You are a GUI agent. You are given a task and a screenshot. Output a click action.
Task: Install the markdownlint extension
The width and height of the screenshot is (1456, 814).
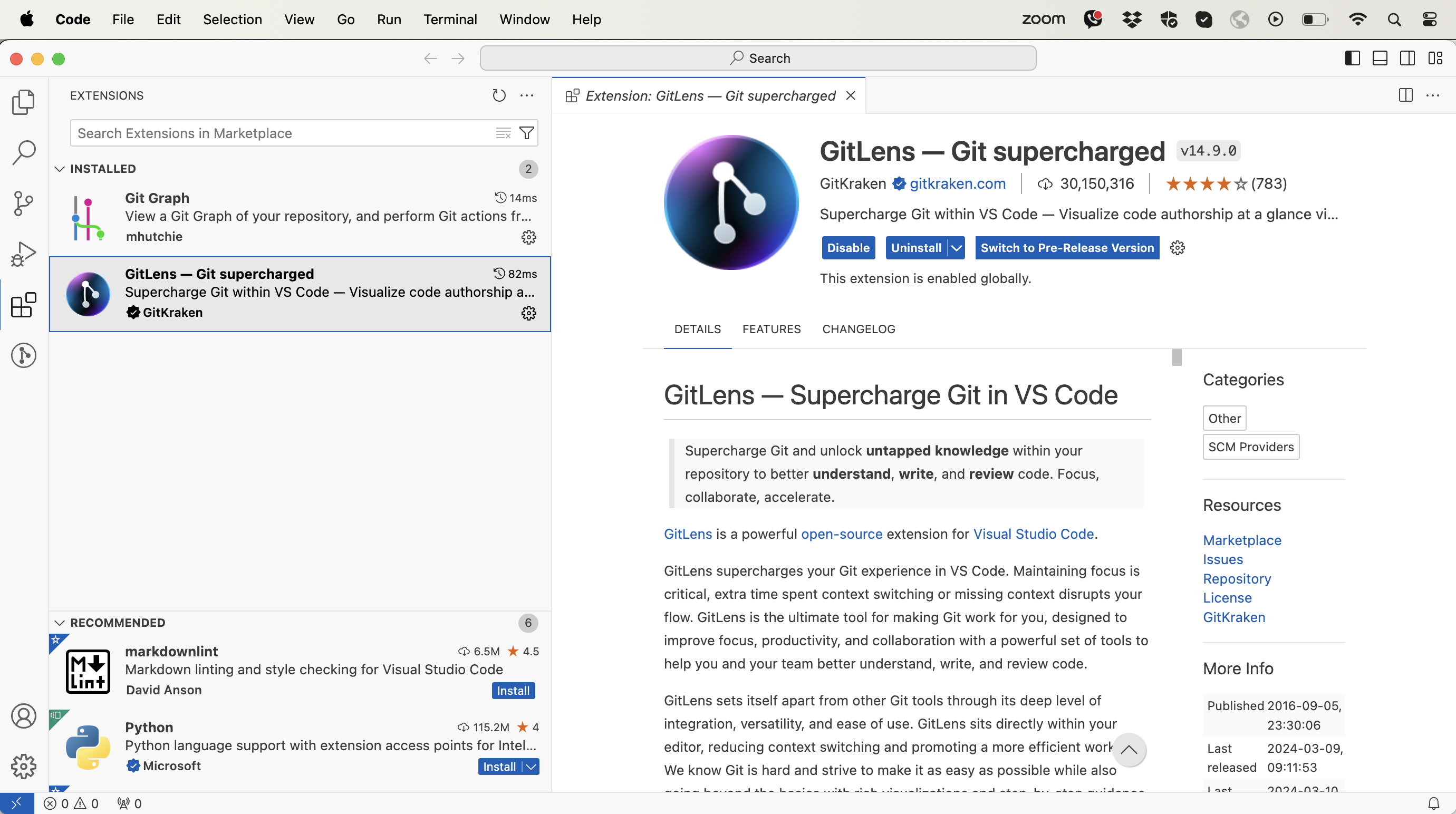click(513, 691)
